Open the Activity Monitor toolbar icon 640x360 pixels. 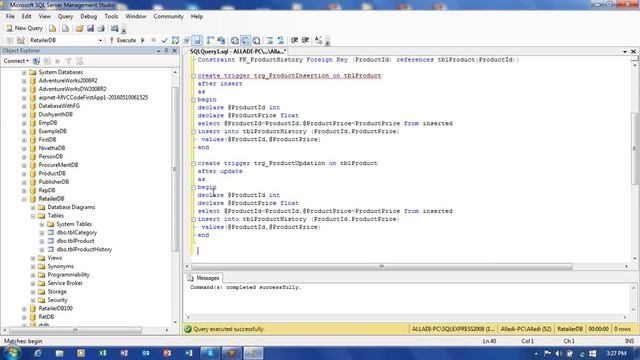pos(115,28)
